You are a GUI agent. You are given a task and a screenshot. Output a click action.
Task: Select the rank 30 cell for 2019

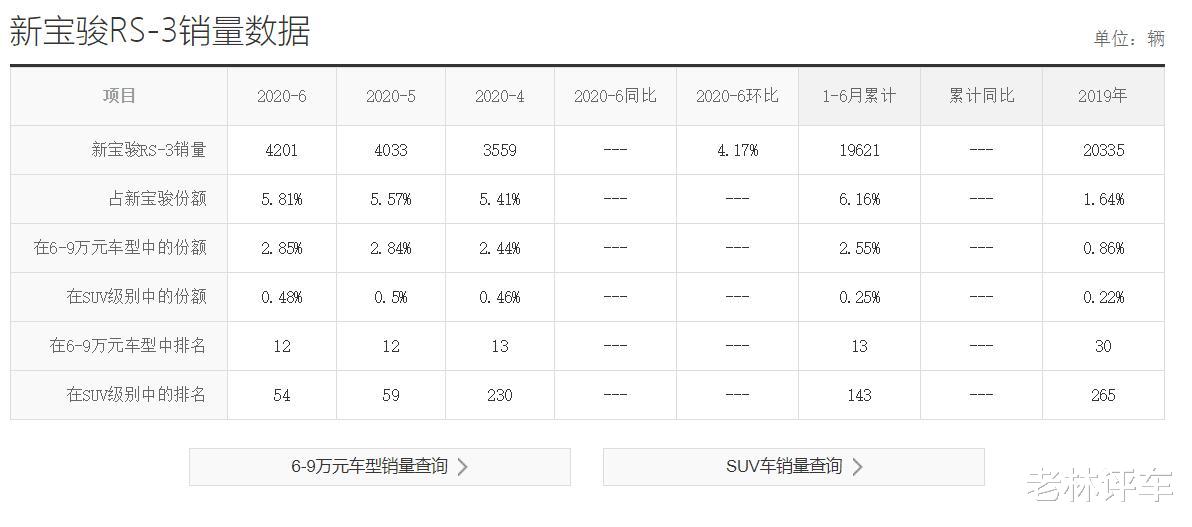coord(1103,347)
